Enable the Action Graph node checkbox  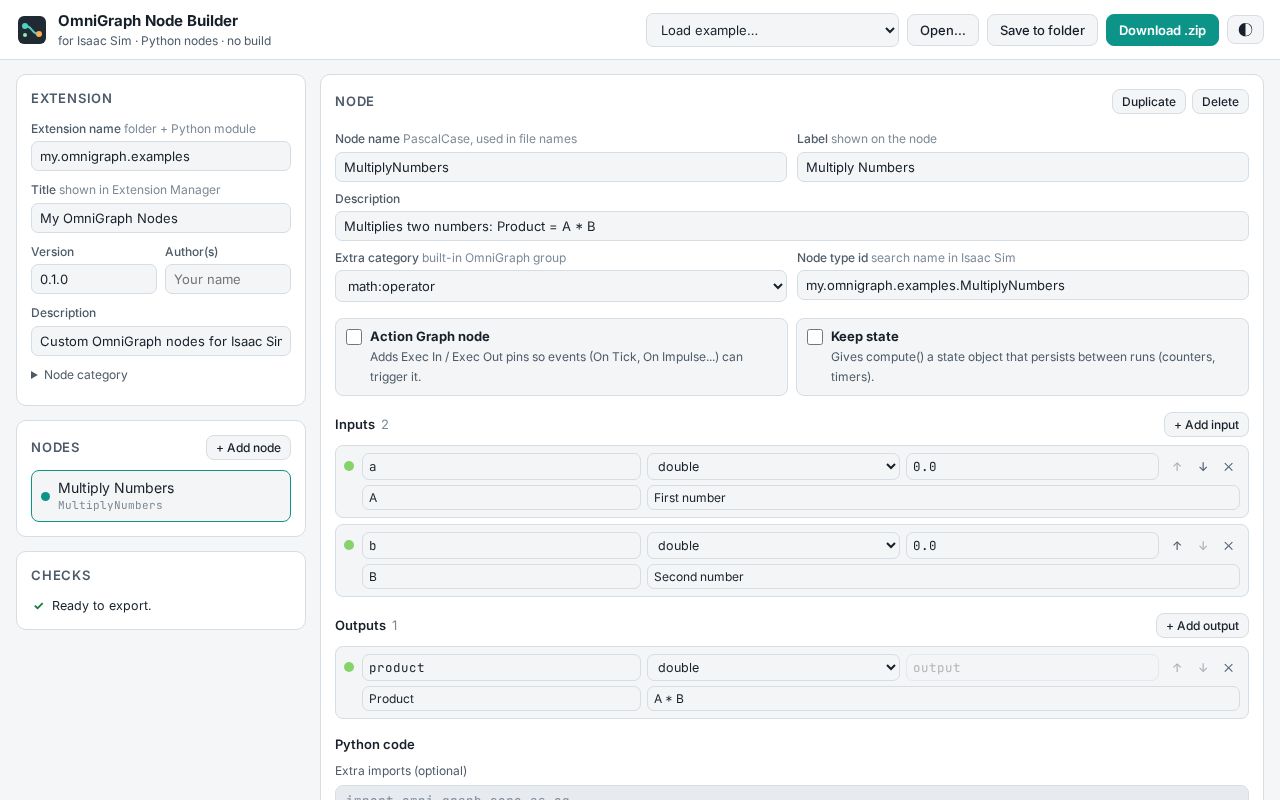pos(354,337)
